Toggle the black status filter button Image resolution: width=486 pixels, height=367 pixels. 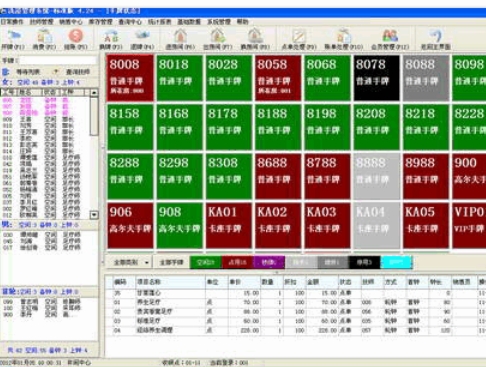(x=364, y=262)
